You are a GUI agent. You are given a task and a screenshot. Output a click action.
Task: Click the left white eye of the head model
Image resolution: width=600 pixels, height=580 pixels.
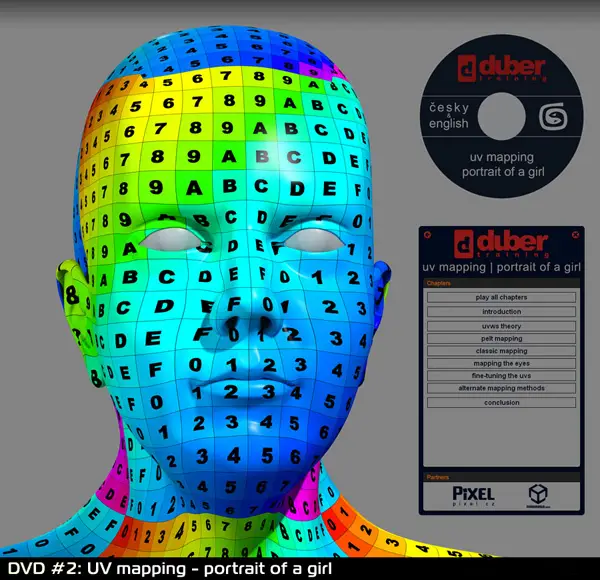[171, 240]
